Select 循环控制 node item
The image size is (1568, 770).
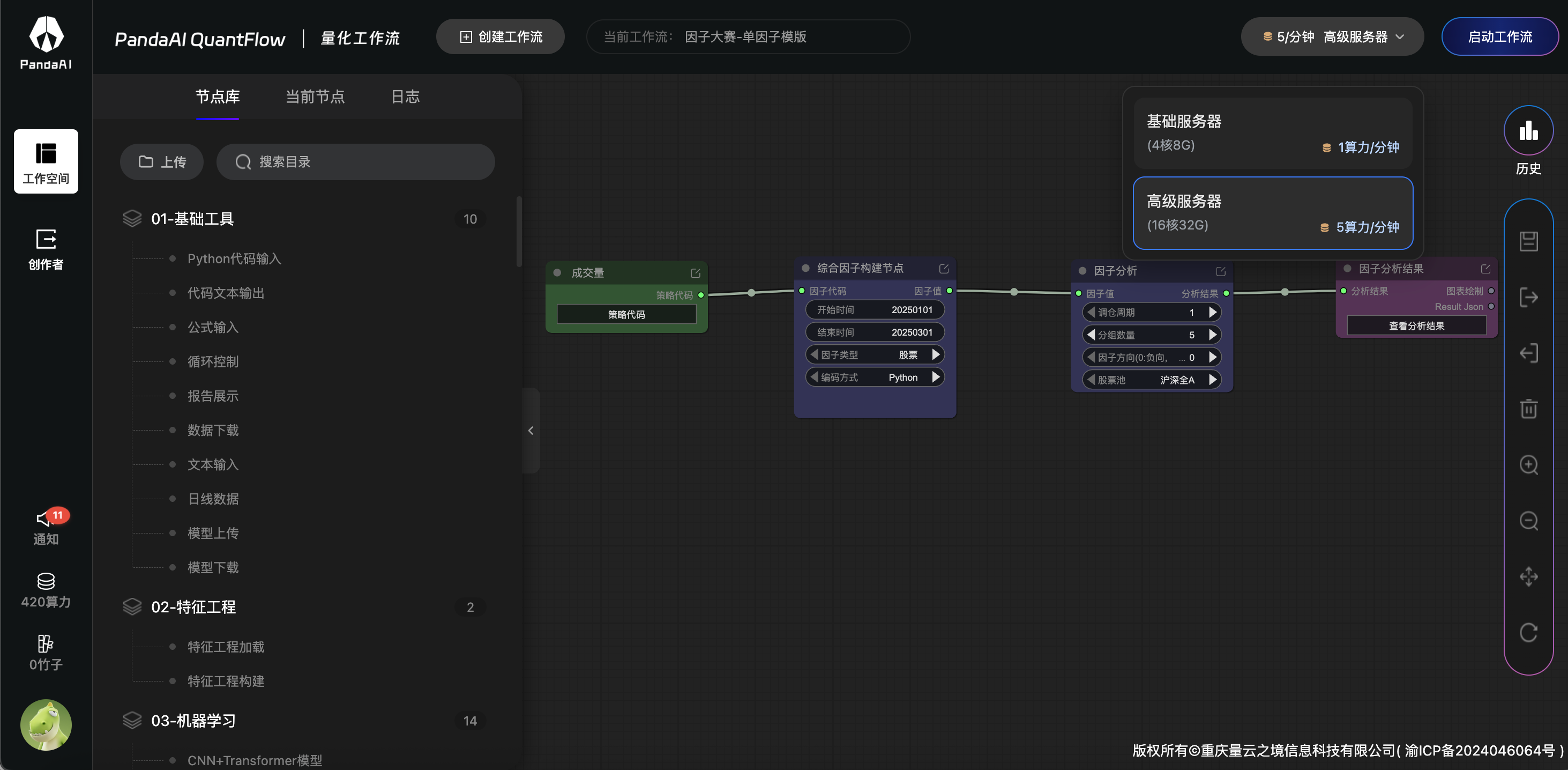click(213, 362)
